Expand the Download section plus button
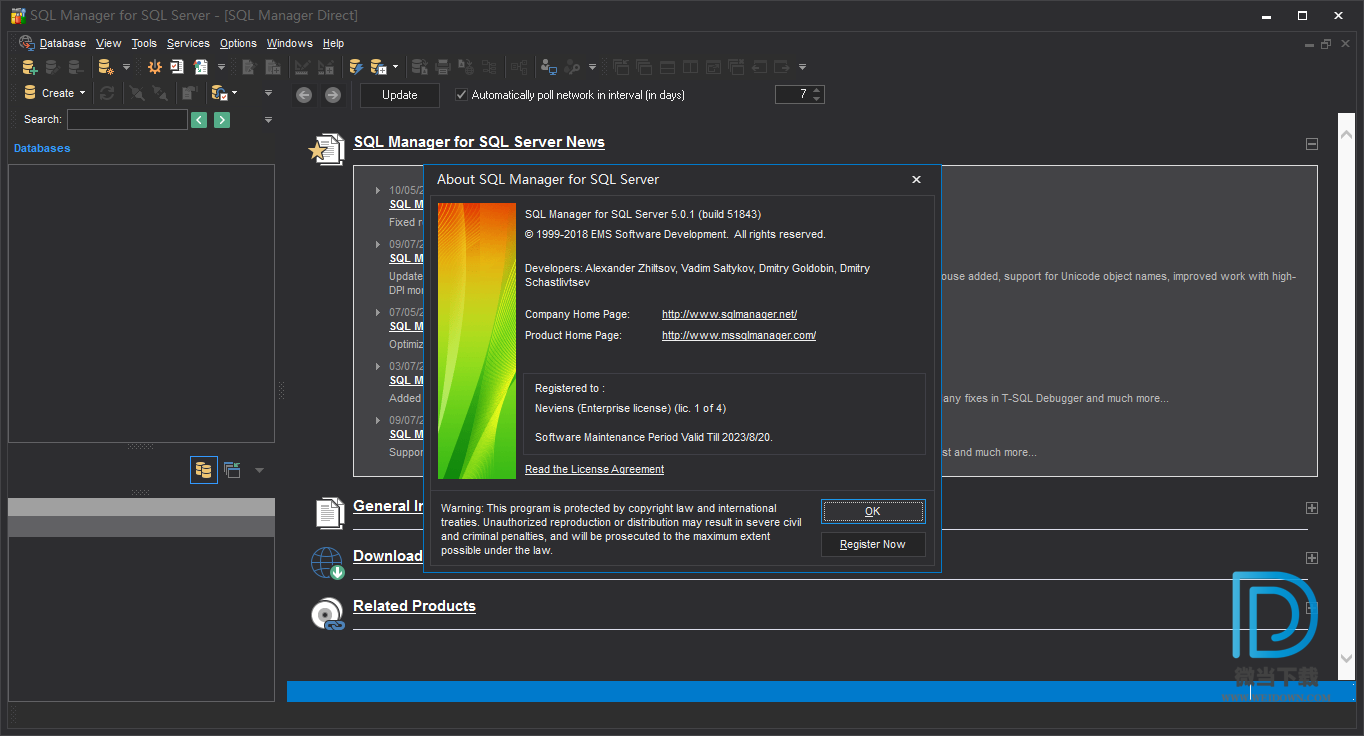The height and width of the screenshot is (736, 1364). coord(1312,558)
